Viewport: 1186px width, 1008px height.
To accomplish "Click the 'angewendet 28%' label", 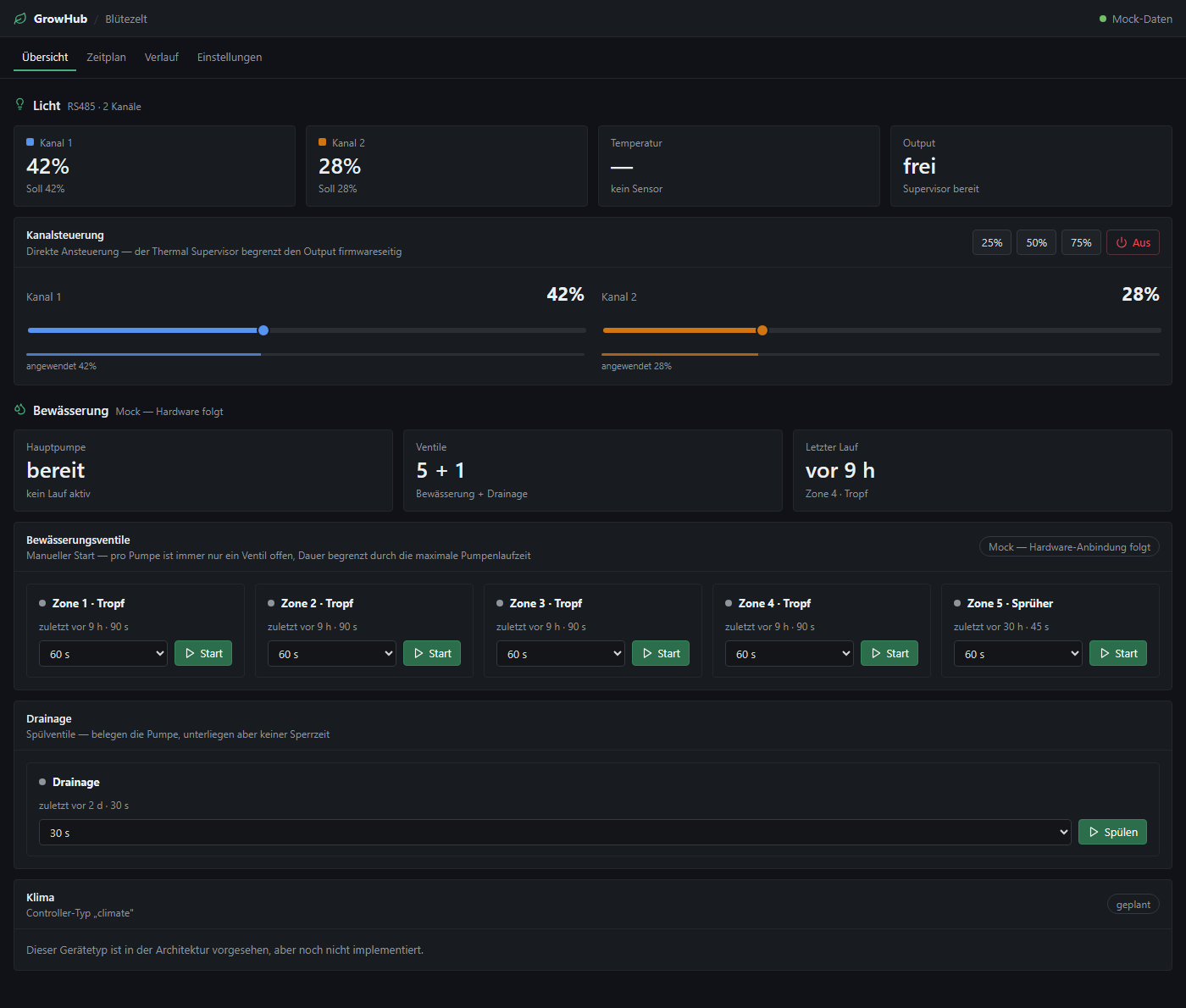I will (636, 366).
